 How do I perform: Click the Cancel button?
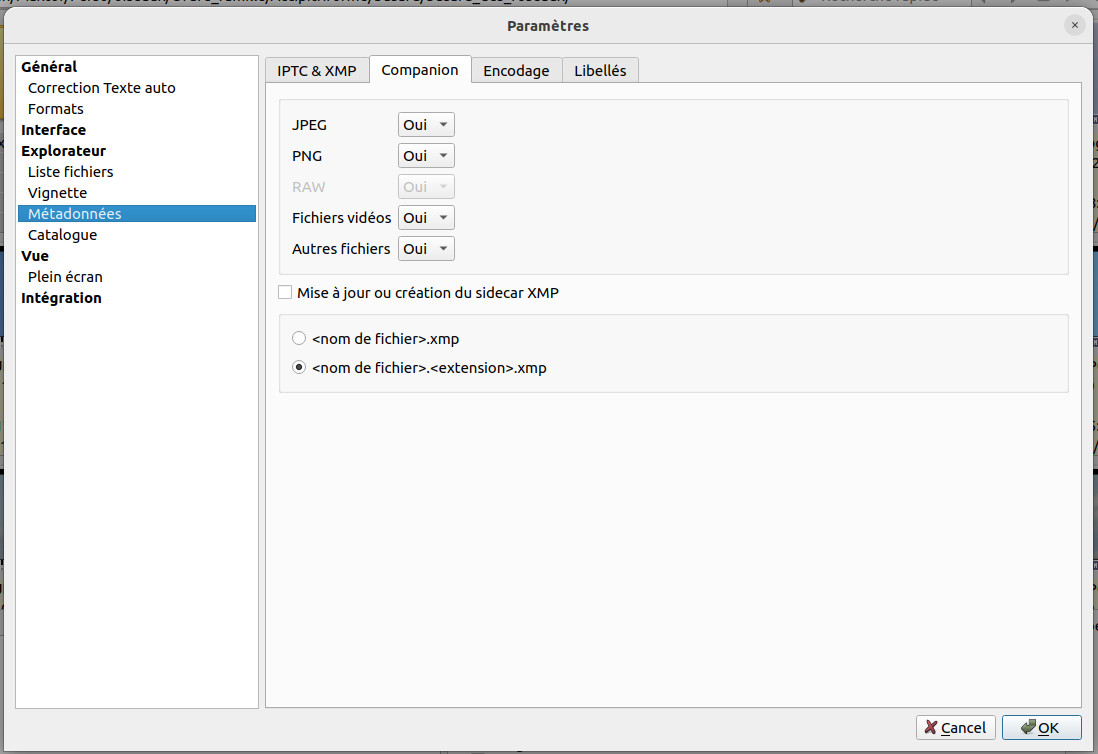pyautogui.click(x=955, y=727)
